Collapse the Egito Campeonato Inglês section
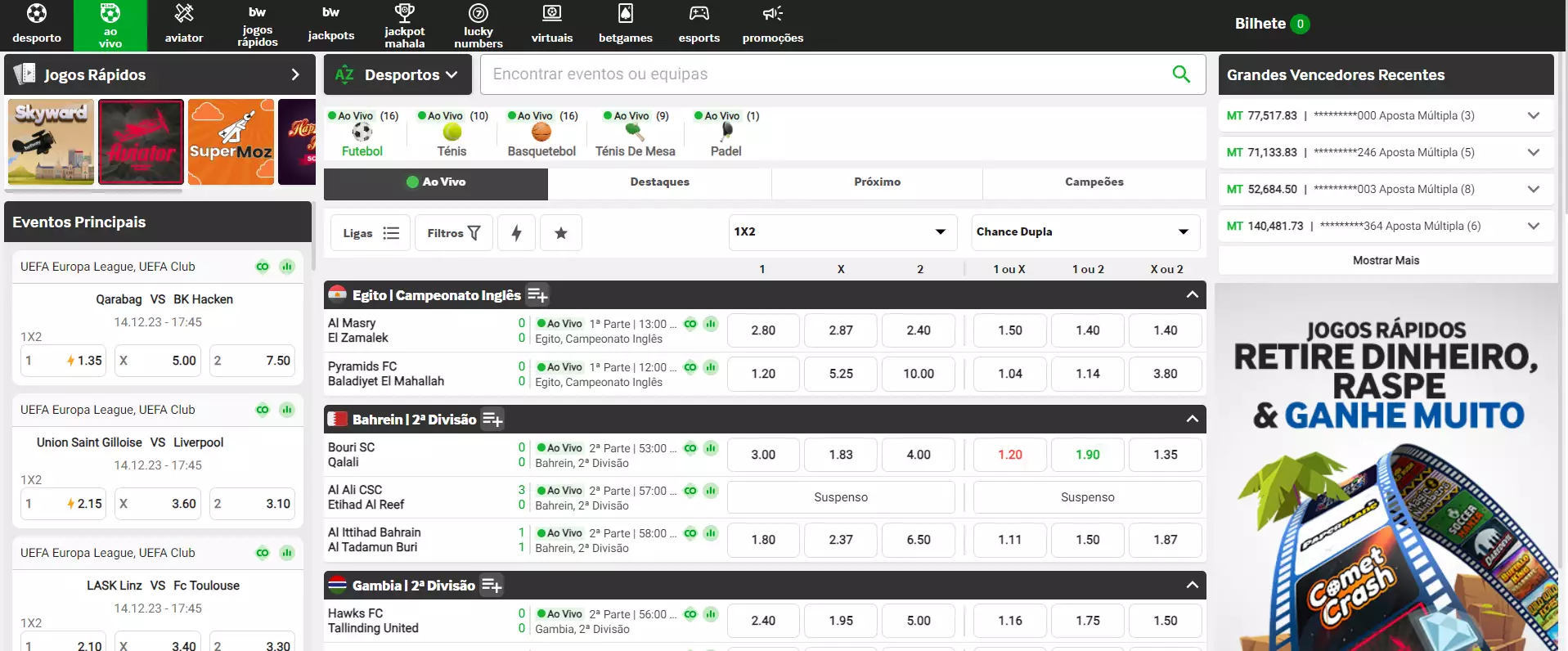 pyautogui.click(x=1192, y=294)
